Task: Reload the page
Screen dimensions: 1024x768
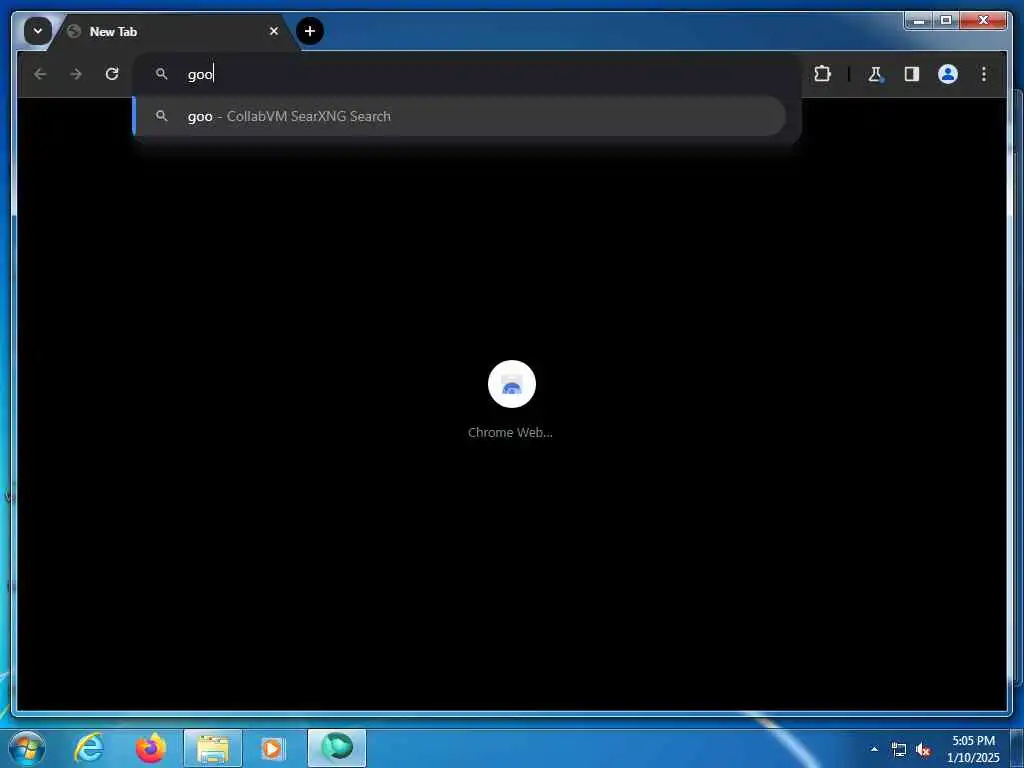Action: pyautogui.click(x=112, y=74)
